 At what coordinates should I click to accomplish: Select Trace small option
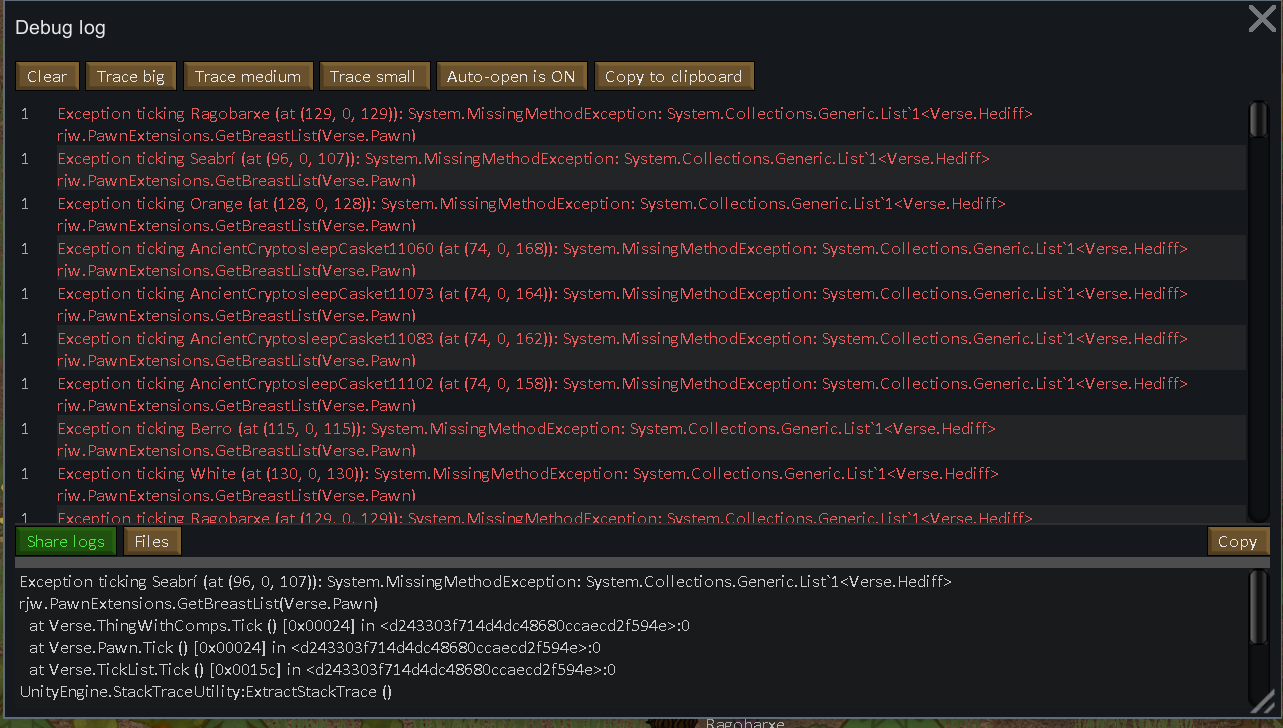point(373,76)
